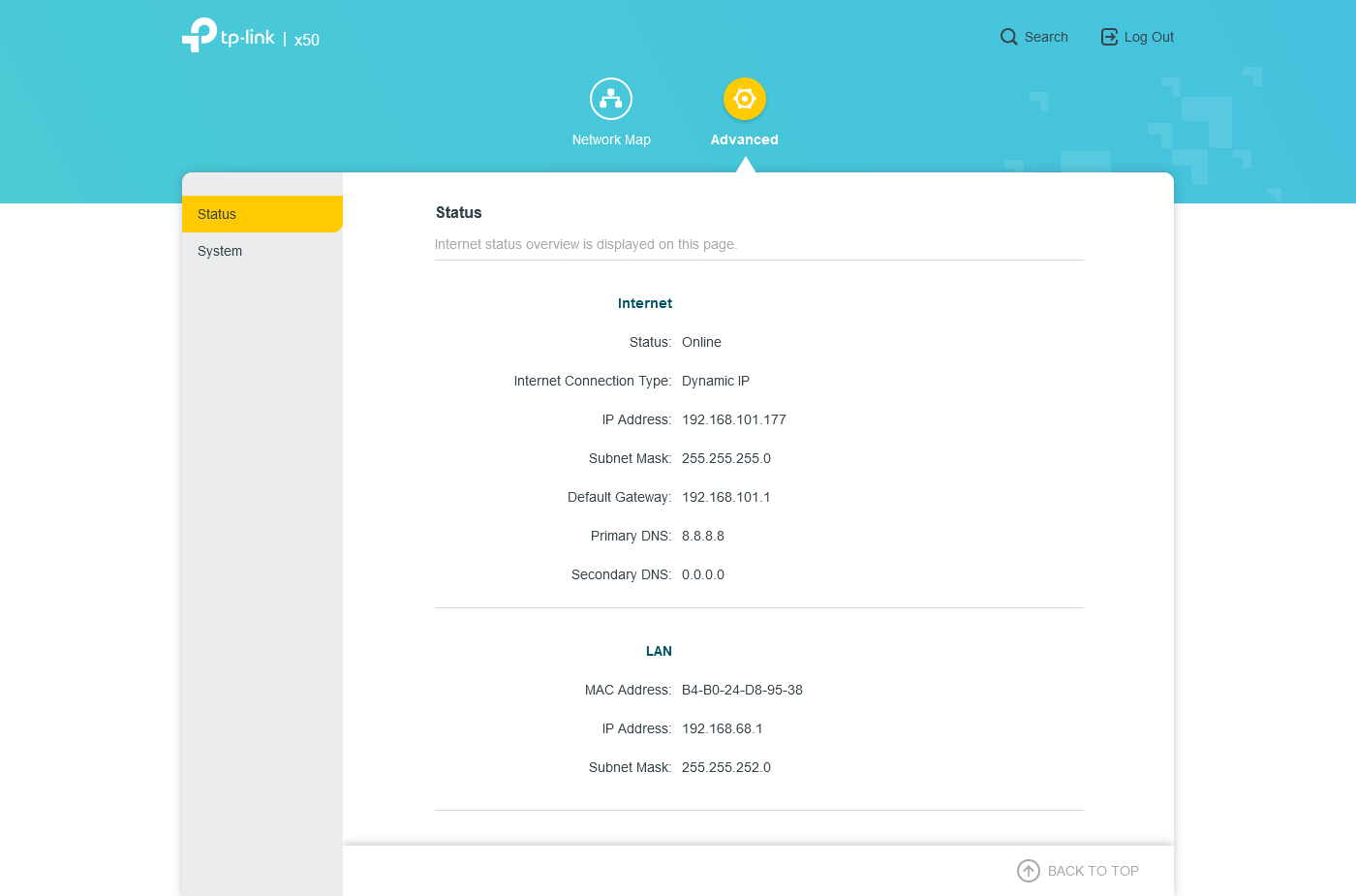This screenshot has width=1356, height=896.
Task: Open the Network Map tab label
Action: (611, 139)
